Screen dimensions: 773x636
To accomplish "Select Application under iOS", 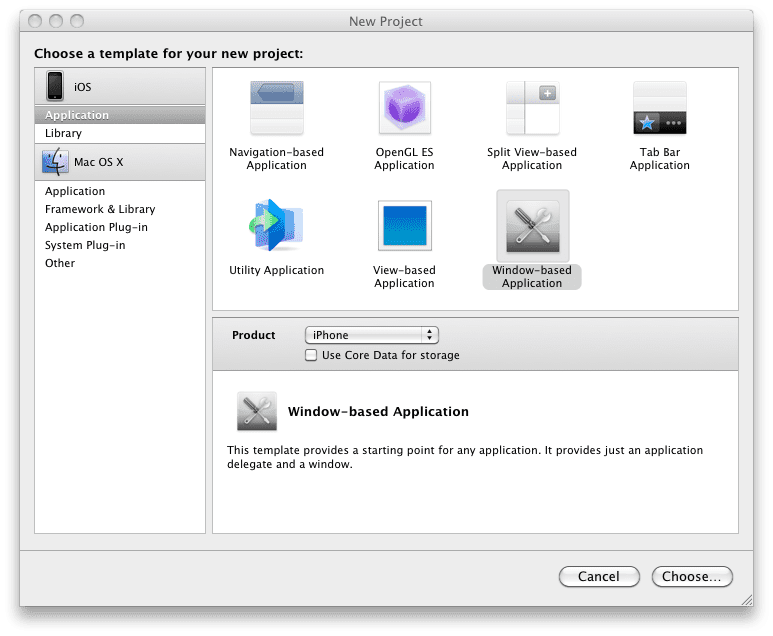I will pyautogui.click(x=120, y=115).
